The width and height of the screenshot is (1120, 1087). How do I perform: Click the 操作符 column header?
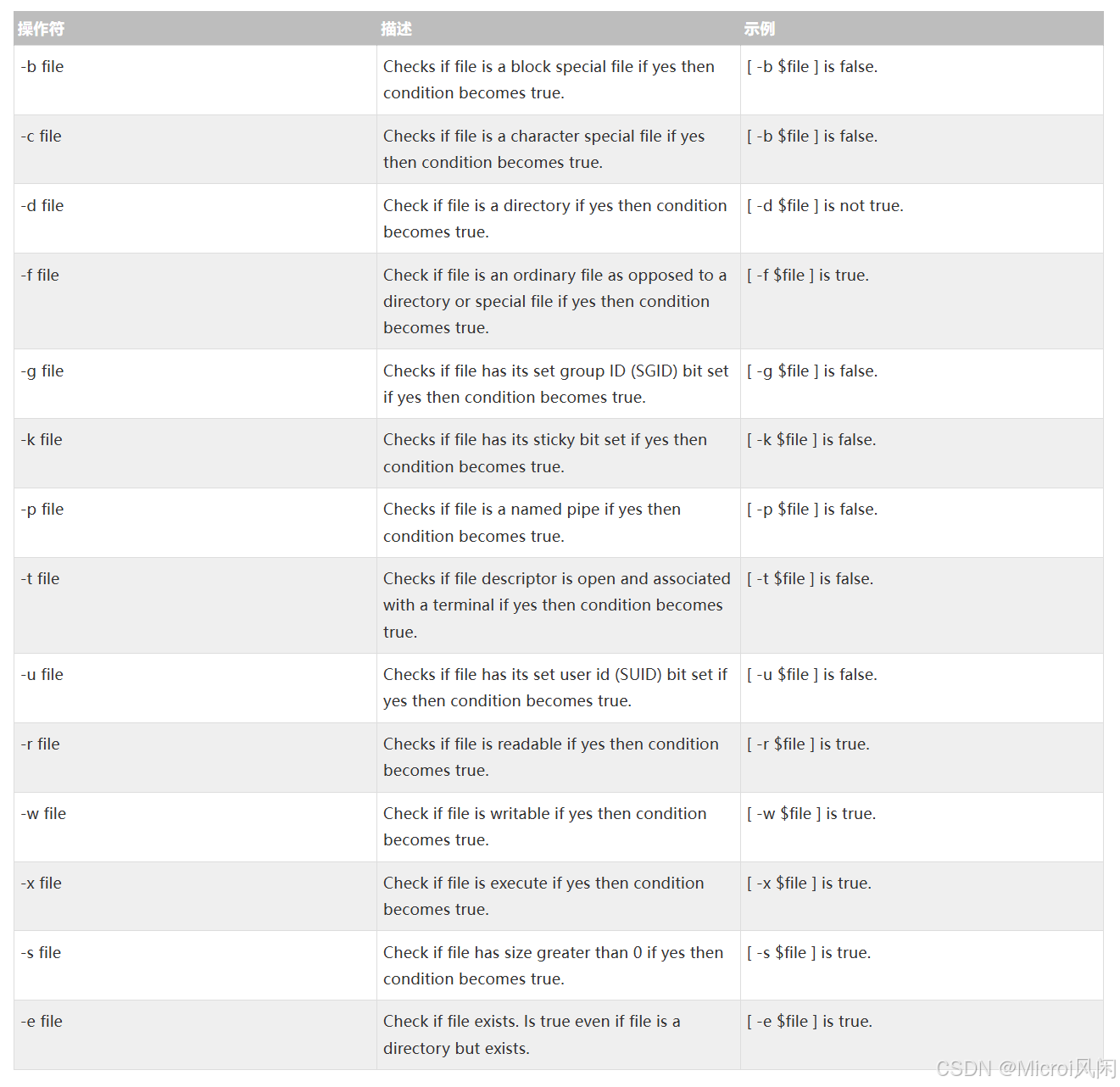point(41,29)
